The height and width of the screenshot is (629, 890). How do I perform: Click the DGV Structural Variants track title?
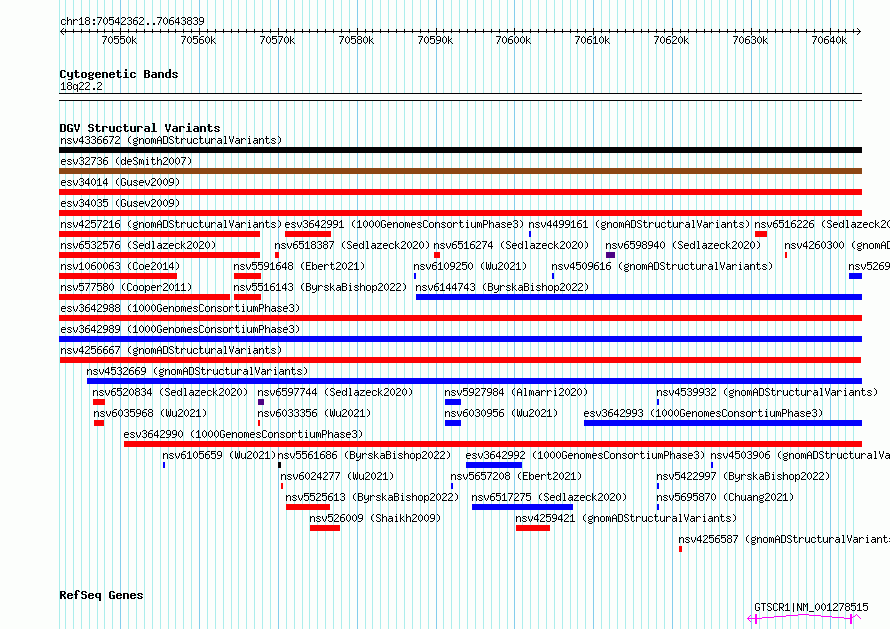140,128
